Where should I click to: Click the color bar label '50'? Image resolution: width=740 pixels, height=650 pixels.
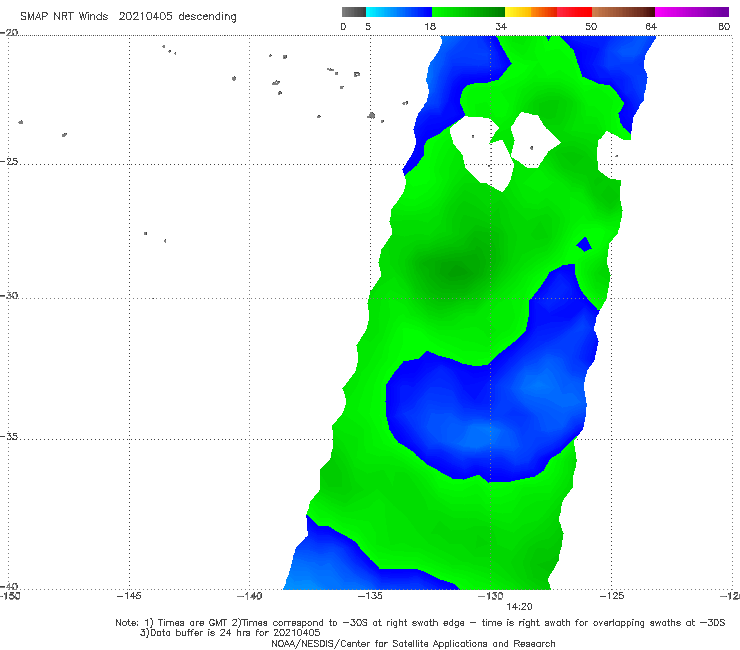591,26
